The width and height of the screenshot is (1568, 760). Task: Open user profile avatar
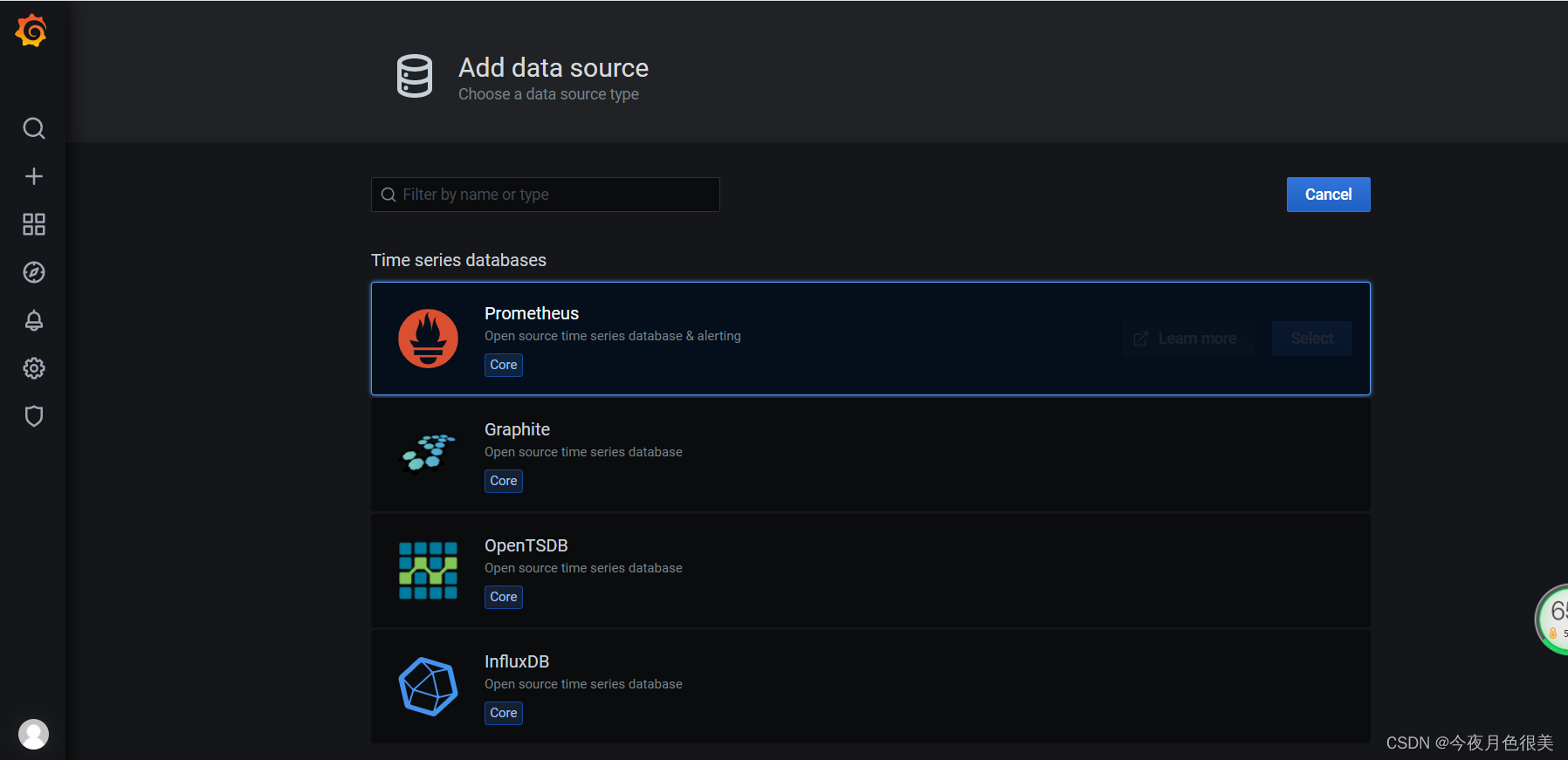34,734
